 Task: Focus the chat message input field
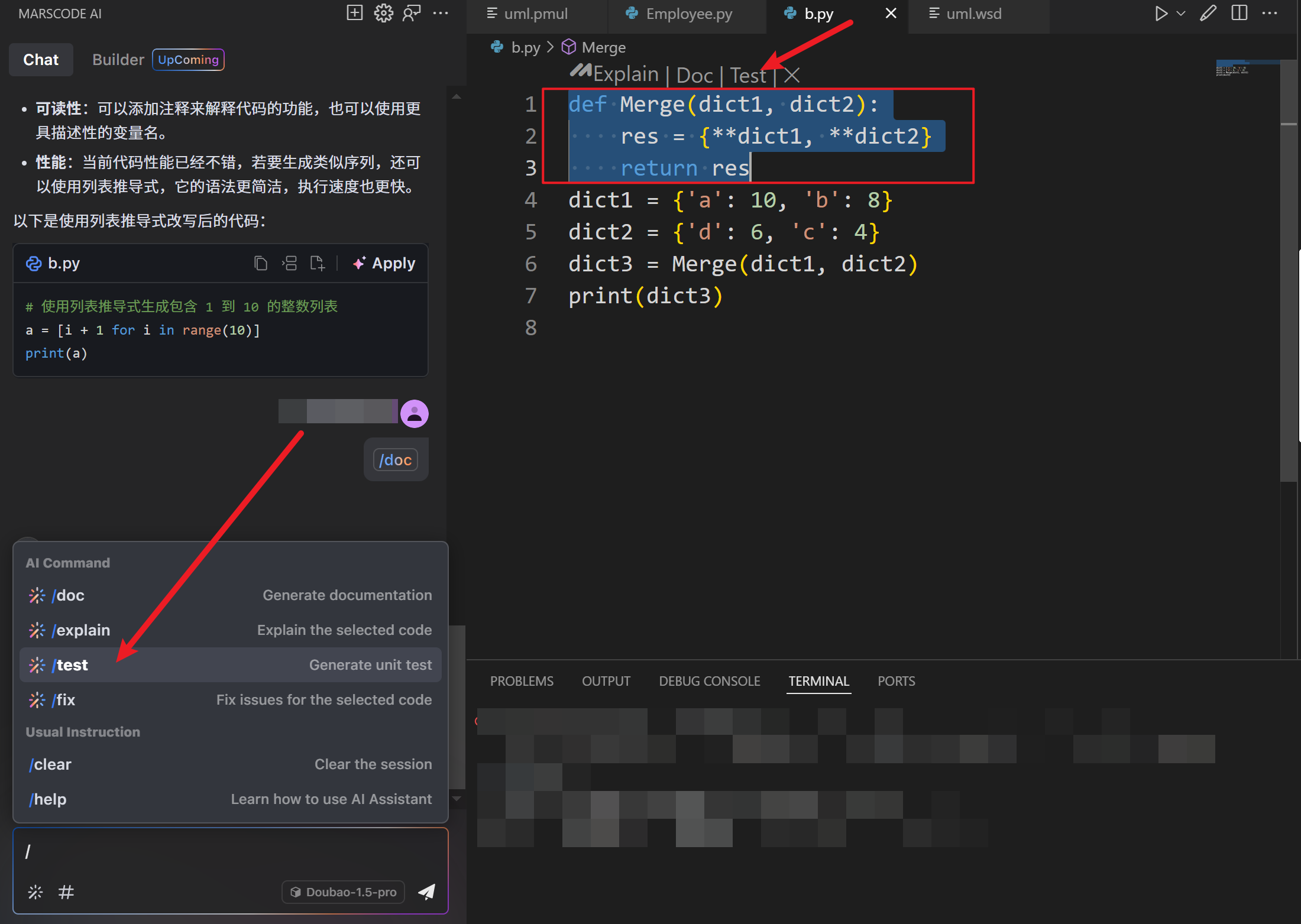coord(230,852)
